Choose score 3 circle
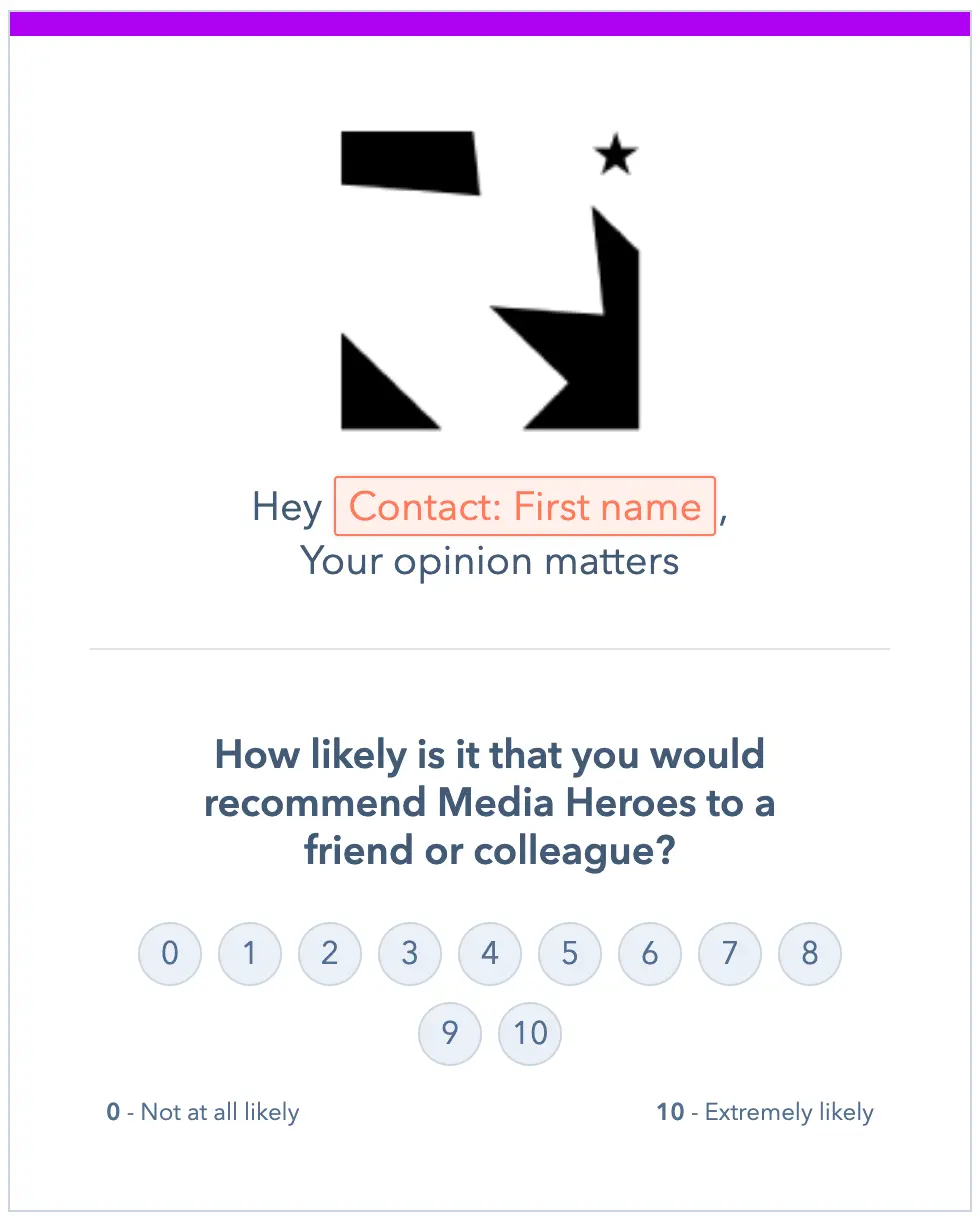 coord(410,953)
